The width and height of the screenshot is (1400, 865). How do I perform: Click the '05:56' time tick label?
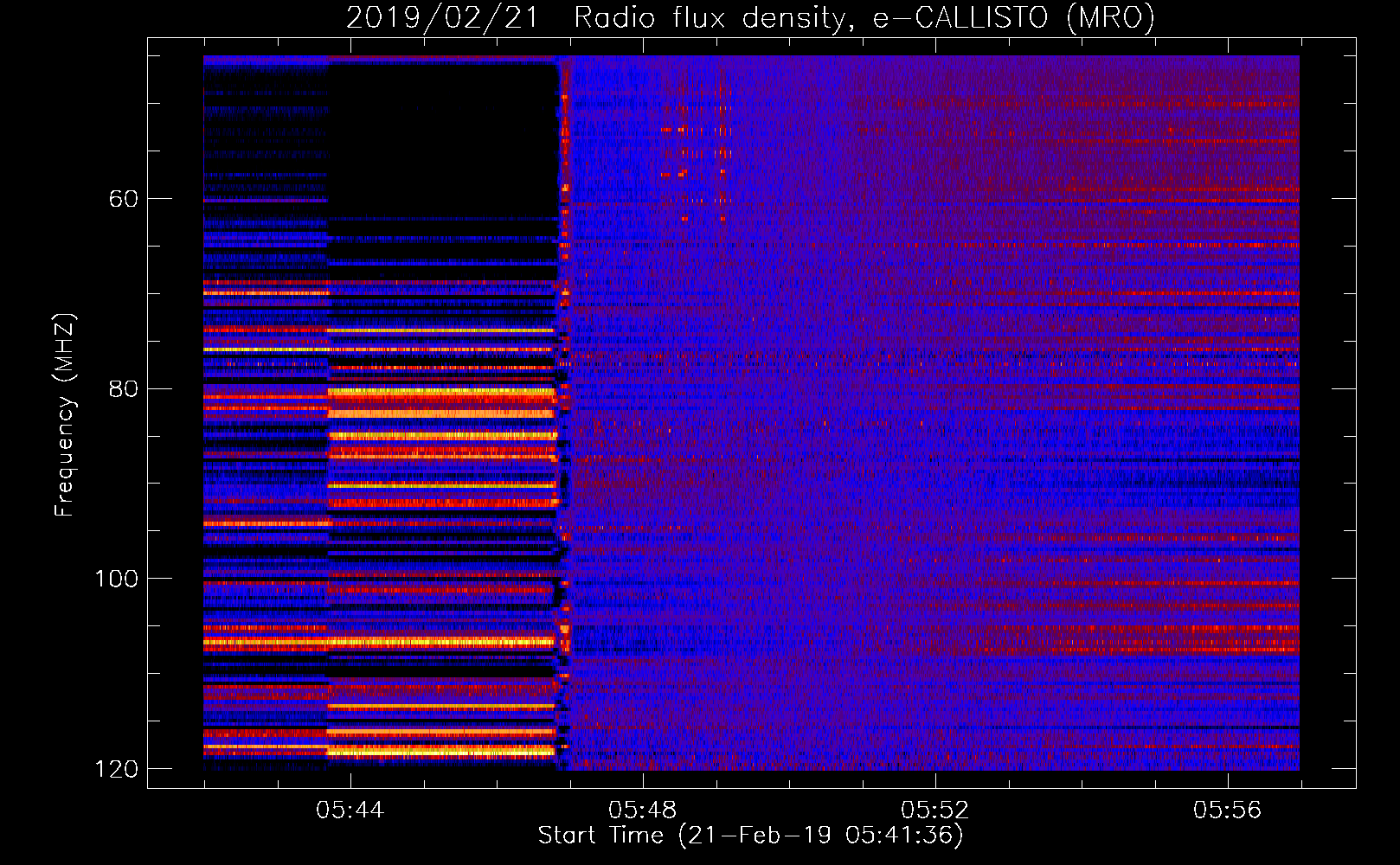1227,811
